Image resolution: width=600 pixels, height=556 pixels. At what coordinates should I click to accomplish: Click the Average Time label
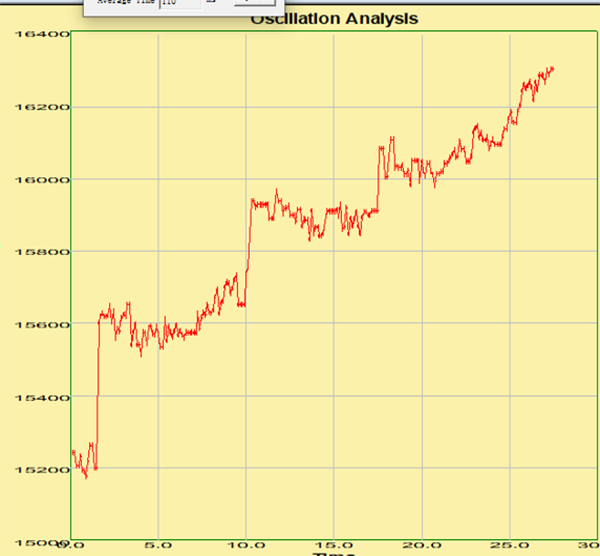tap(125, 4)
